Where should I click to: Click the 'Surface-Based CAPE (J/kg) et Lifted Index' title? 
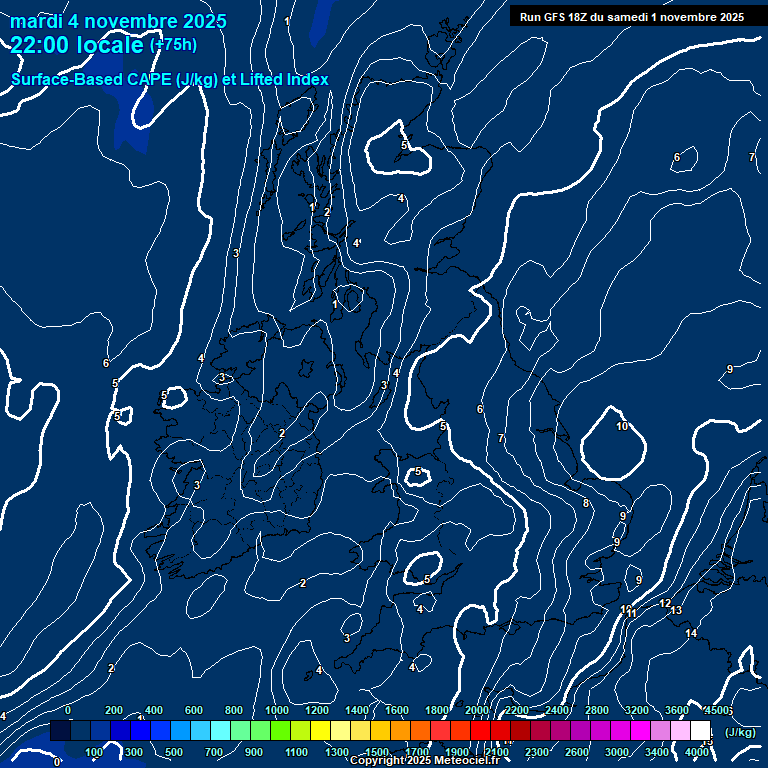coord(170,79)
